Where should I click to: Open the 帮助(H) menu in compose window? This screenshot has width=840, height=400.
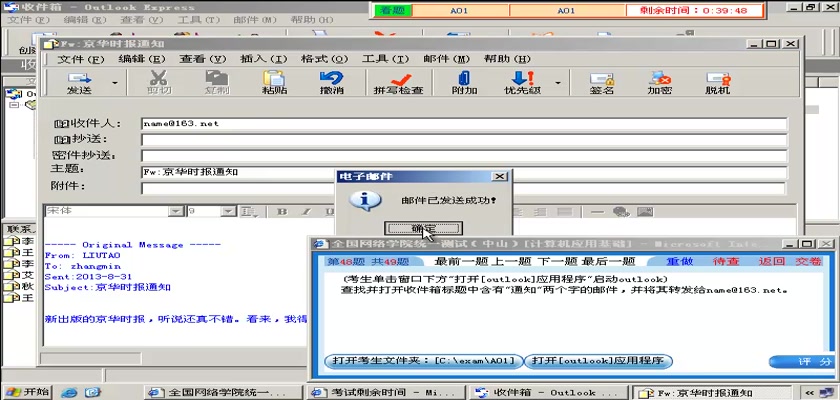(507, 59)
